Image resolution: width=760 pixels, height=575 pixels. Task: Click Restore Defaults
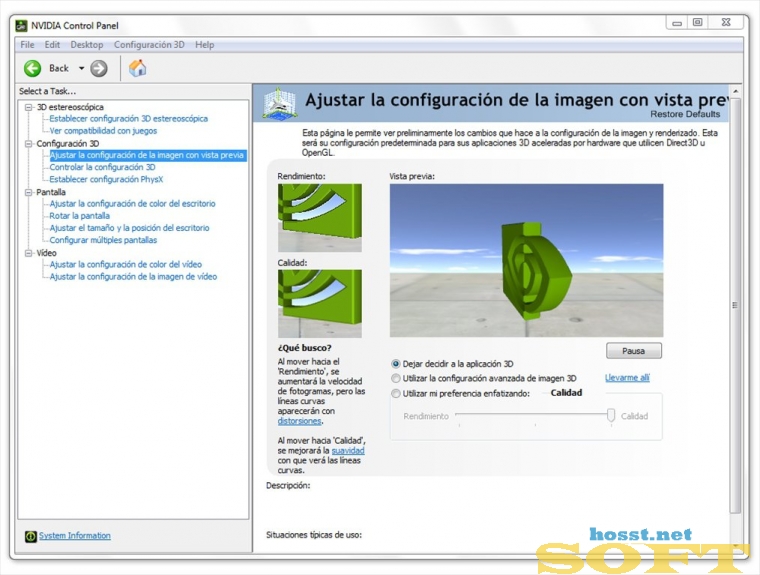(685, 114)
